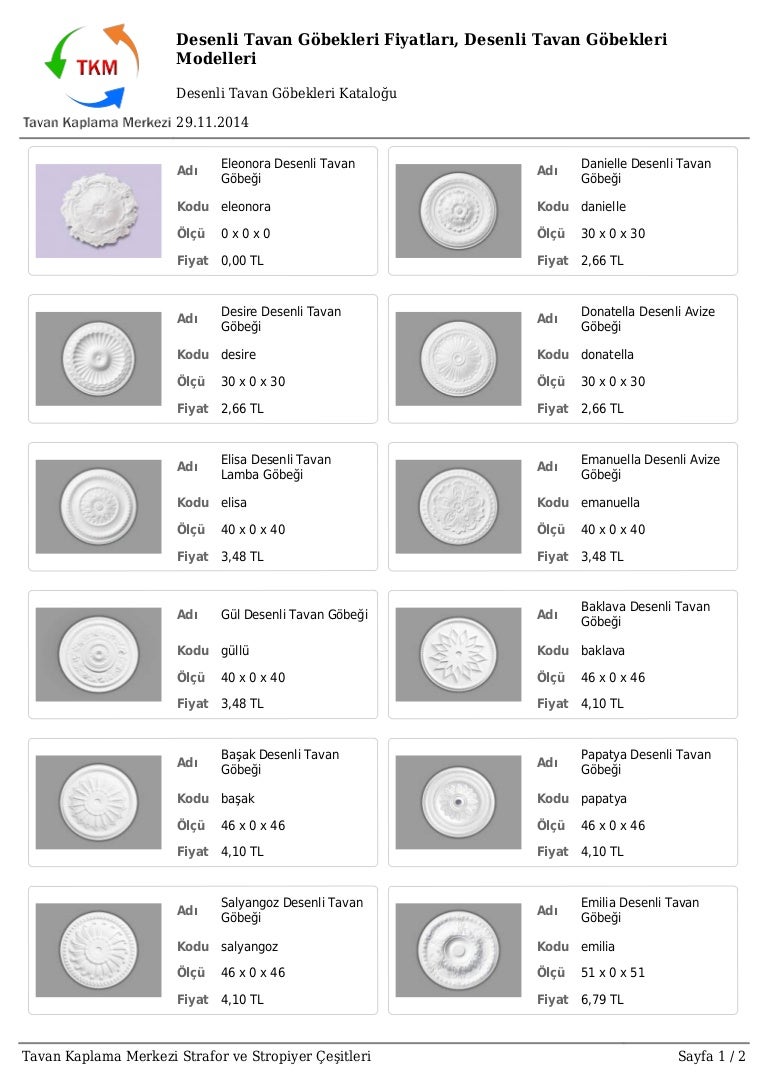Select the Baklava star-pattern rose thumbnail

(x=458, y=654)
